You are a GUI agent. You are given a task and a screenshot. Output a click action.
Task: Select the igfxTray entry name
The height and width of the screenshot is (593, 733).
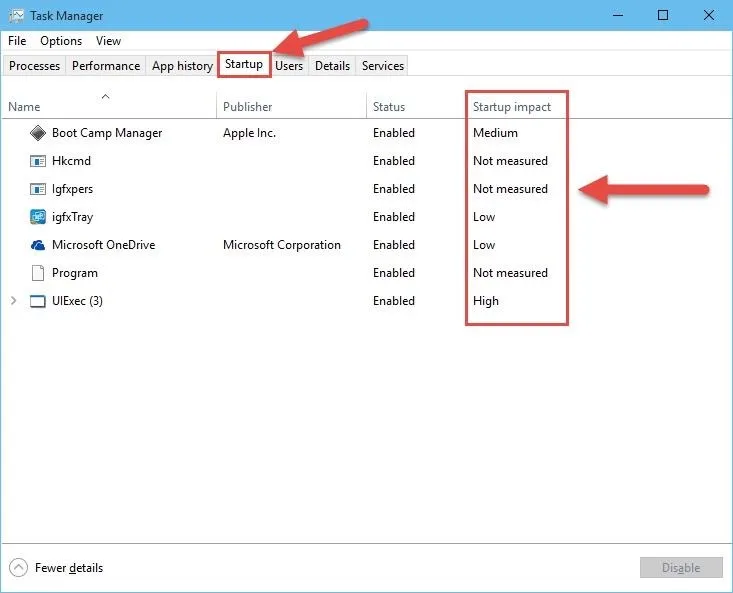point(72,217)
